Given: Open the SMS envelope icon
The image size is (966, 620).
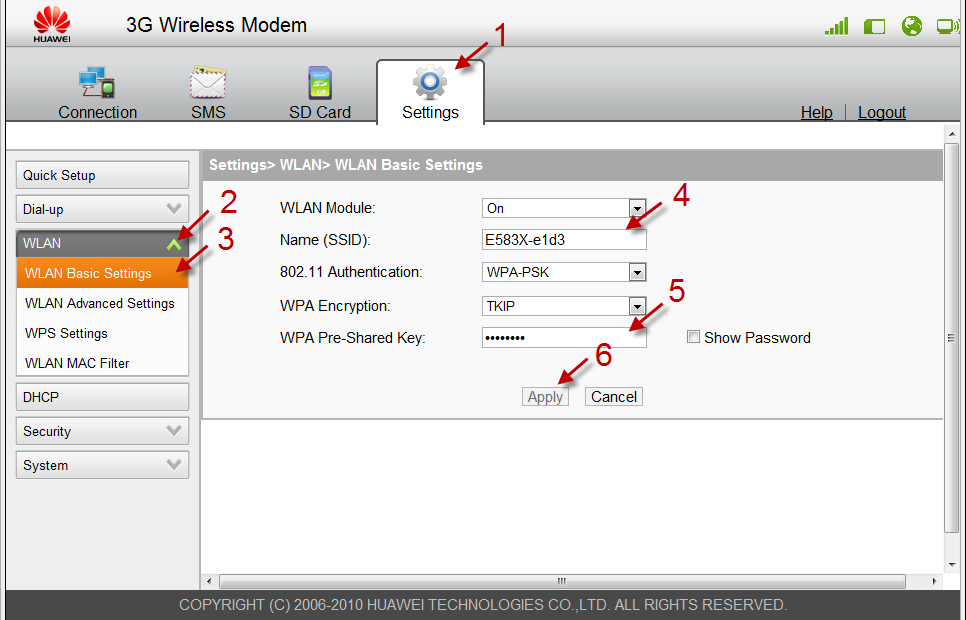Looking at the screenshot, I should [x=208, y=83].
